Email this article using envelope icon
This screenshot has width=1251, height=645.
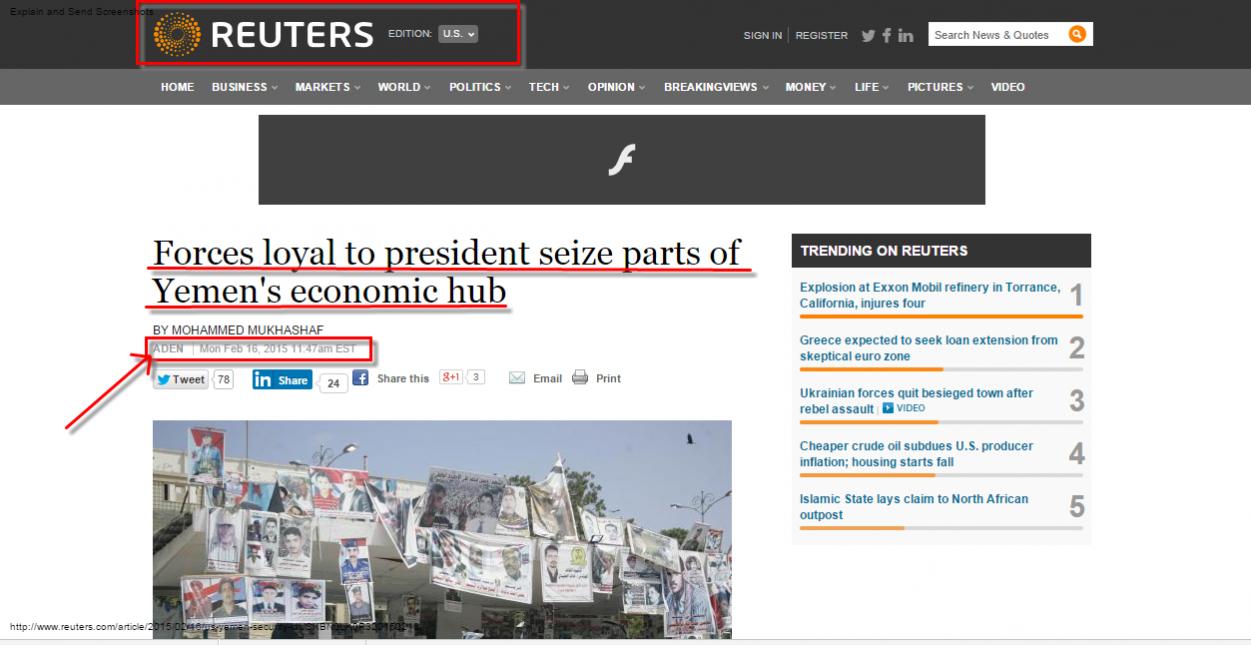[x=535, y=378]
